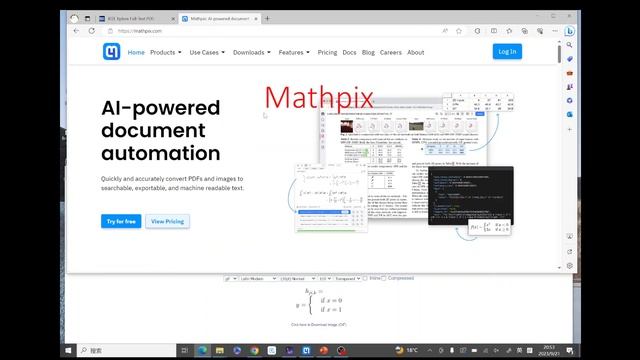Open File Explorer from taskbar
This screenshot has width=640, height=360.
coord(220,350)
